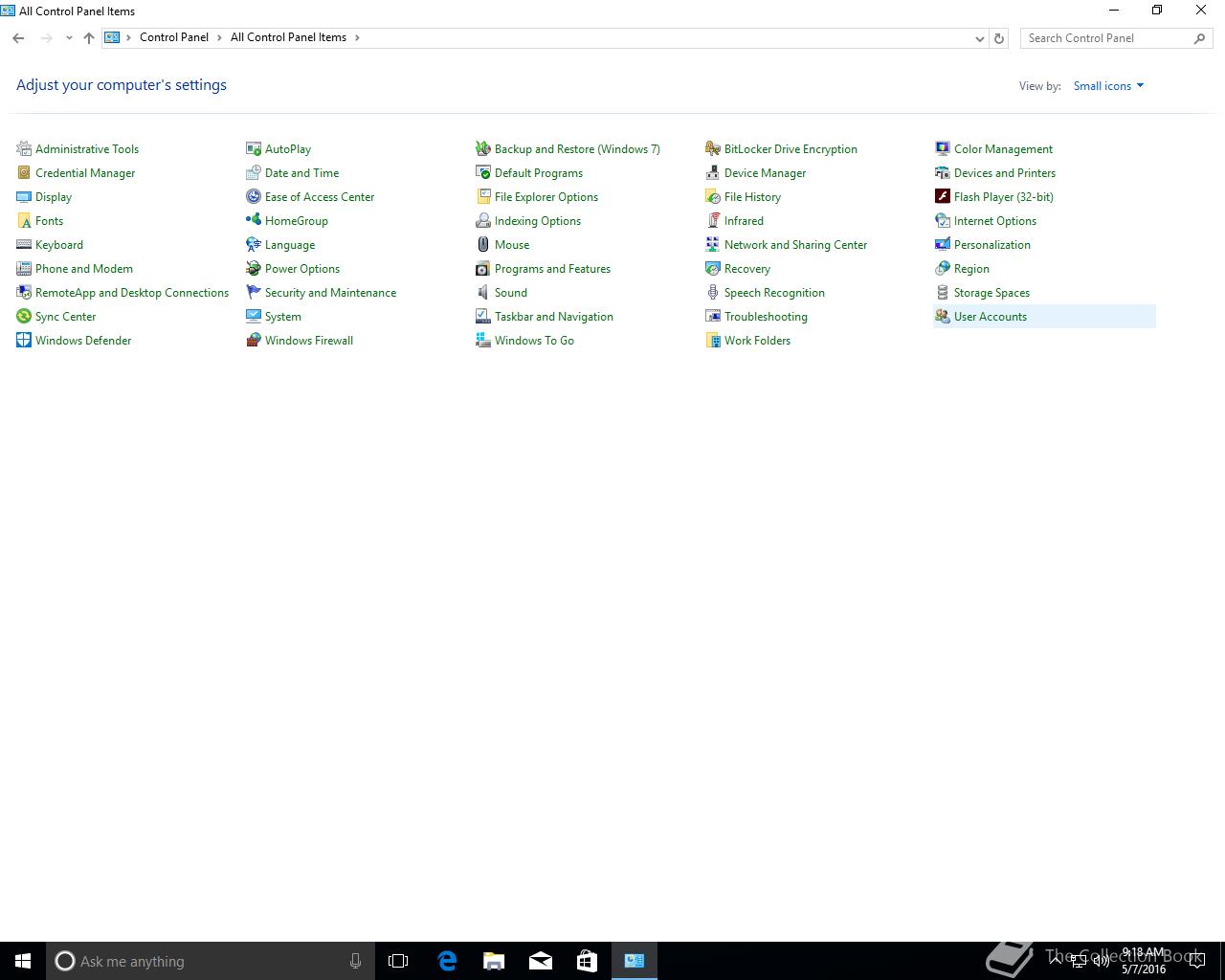This screenshot has width=1225, height=980.
Task: Launch Microsoft Edge from taskbar
Action: [446, 961]
